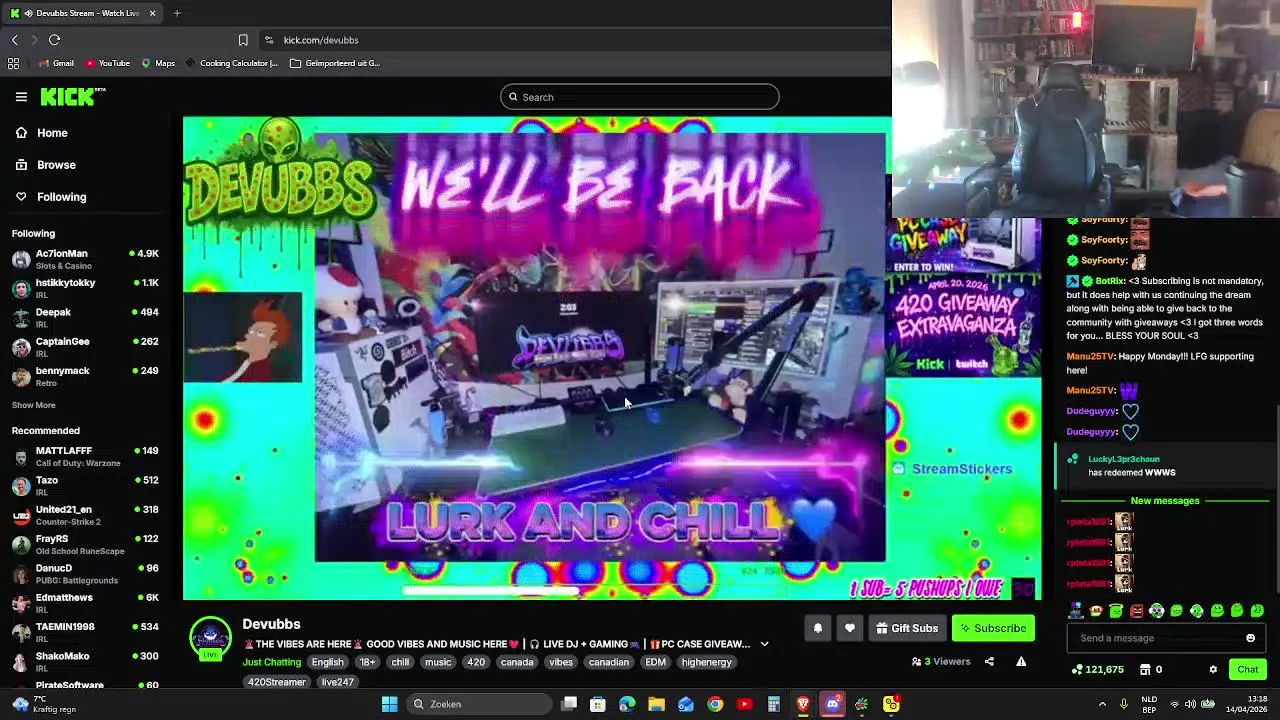The height and width of the screenshot is (720, 1280).
Task: Click the browser address bar URL
Action: pos(321,40)
